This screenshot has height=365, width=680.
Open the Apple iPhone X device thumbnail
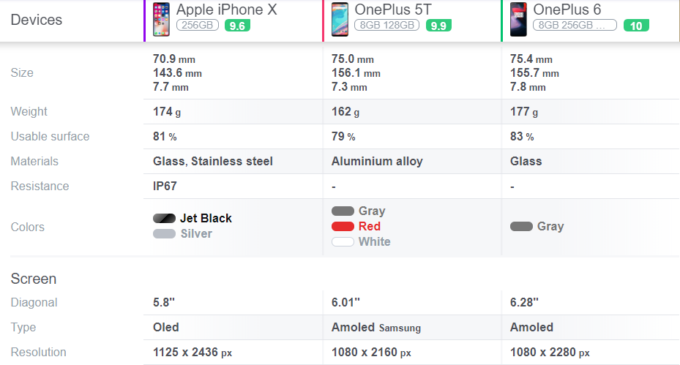[x=161, y=20]
